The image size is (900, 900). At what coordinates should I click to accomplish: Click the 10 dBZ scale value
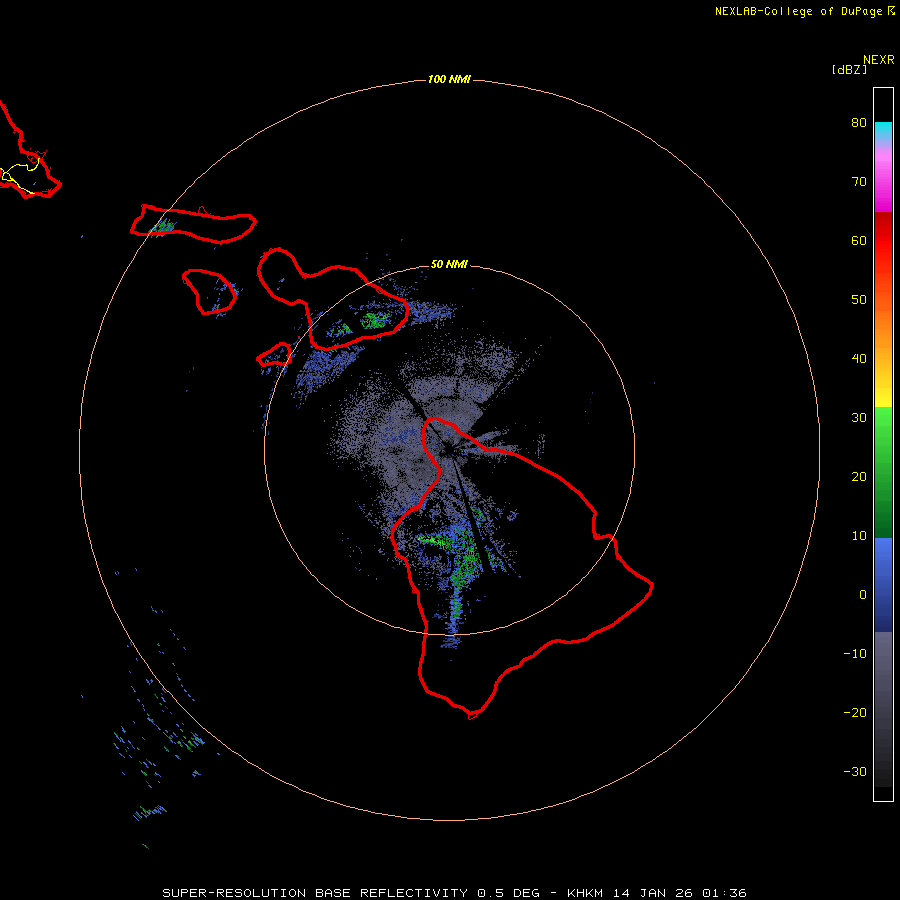[859, 536]
